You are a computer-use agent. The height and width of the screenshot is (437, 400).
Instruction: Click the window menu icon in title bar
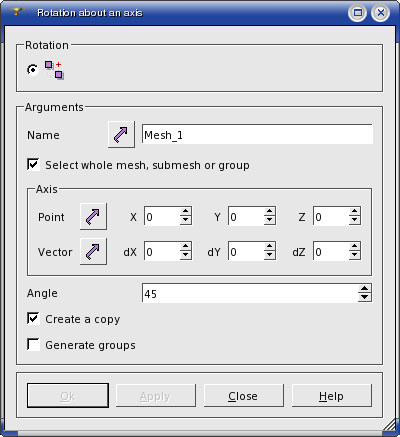point(17,12)
